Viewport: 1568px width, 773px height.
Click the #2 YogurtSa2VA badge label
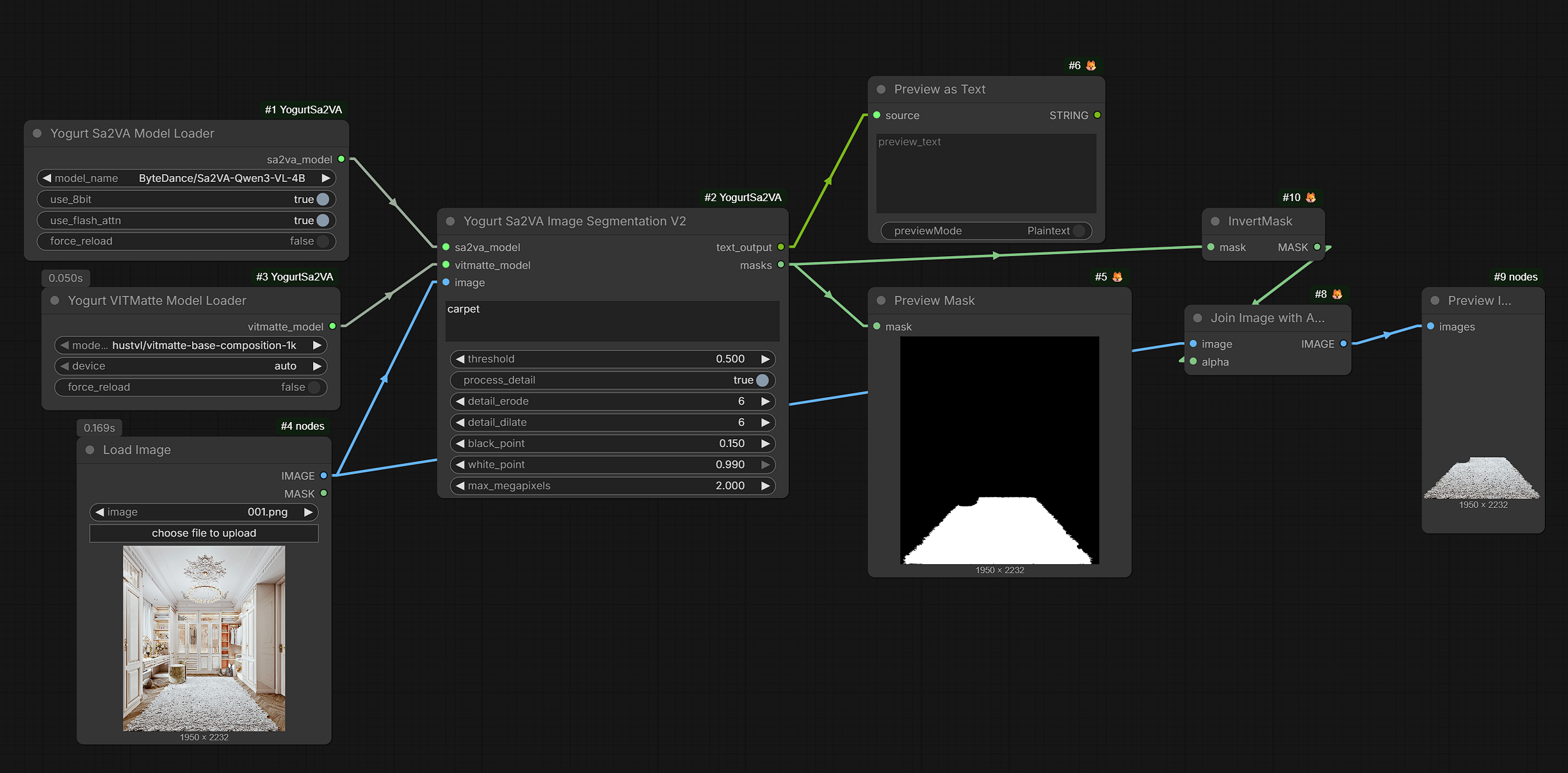pyautogui.click(x=743, y=197)
